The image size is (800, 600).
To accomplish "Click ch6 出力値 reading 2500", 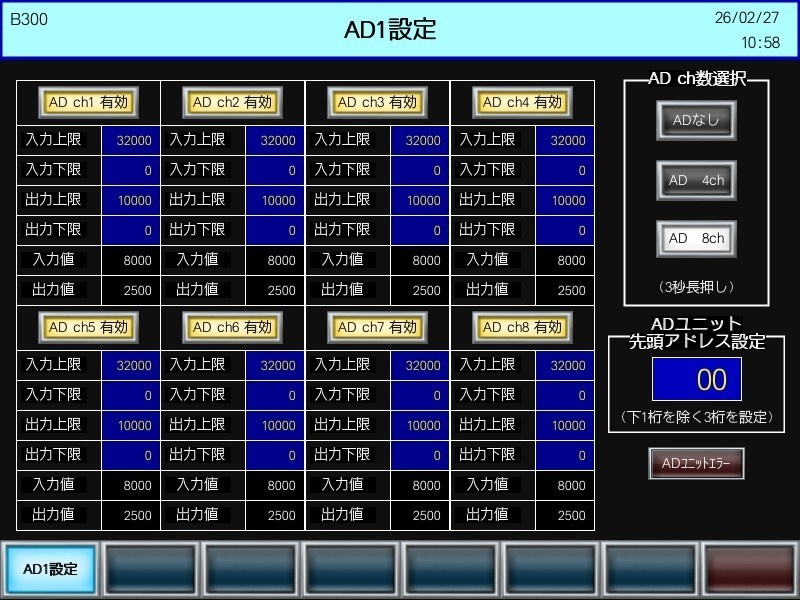I will click(275, 516).
